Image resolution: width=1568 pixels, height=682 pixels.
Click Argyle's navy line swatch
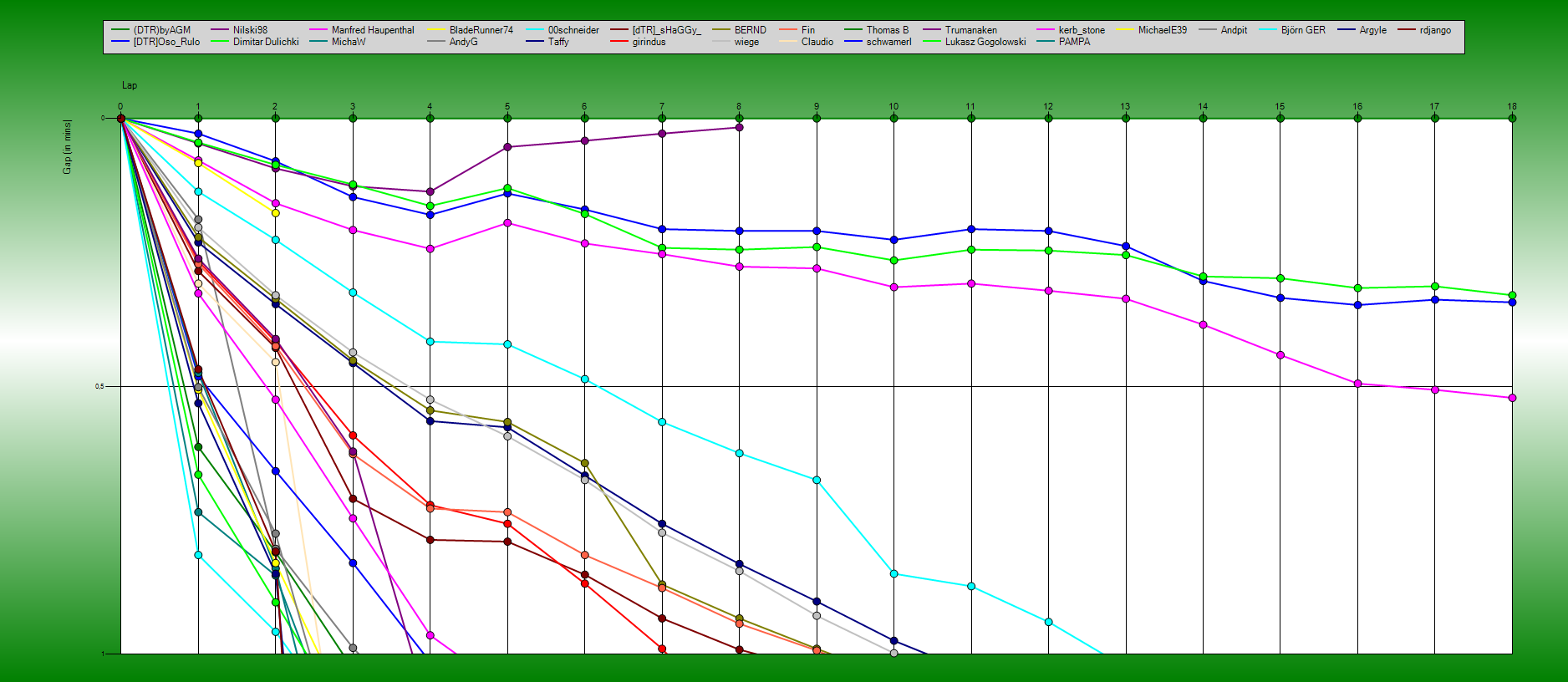point(1346,30)
